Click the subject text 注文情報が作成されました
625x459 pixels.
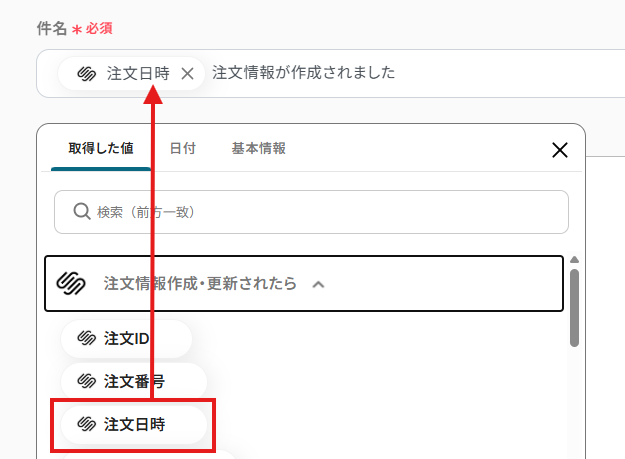pos(303,73)
